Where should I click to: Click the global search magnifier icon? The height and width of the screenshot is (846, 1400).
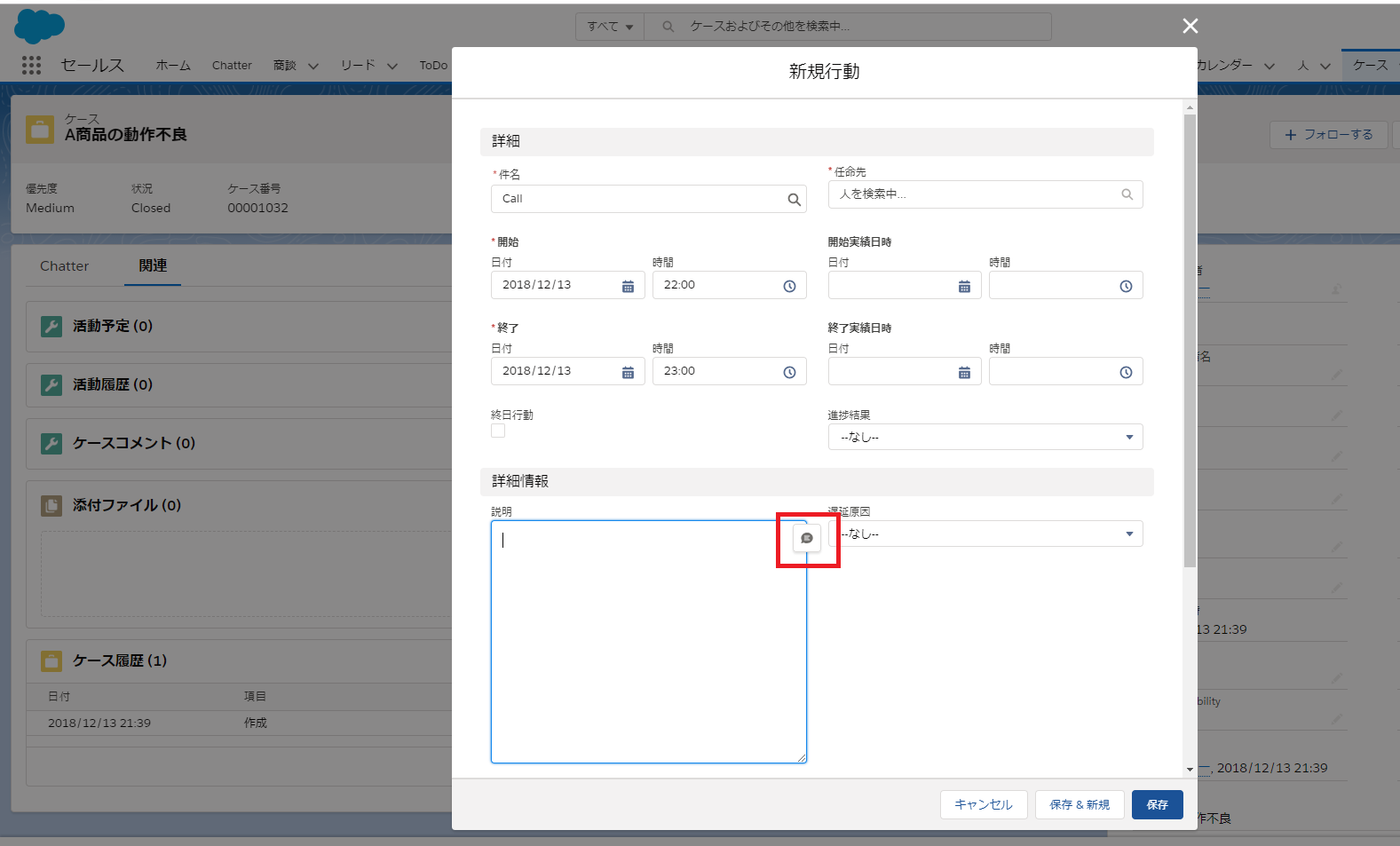tap(668, 27)
